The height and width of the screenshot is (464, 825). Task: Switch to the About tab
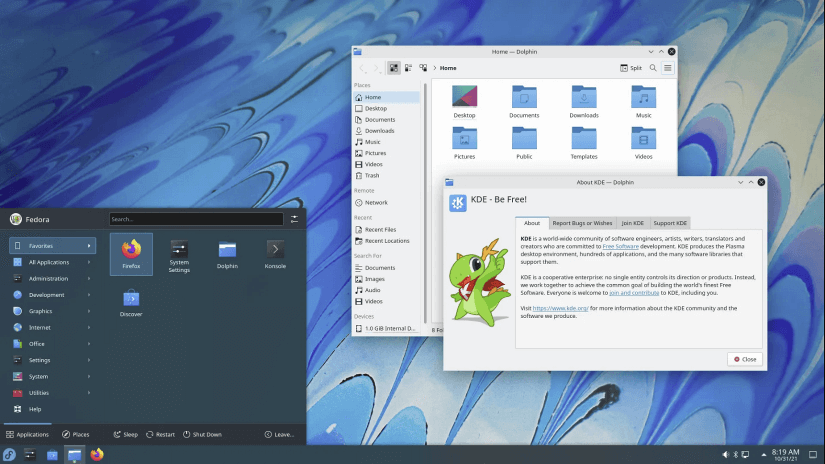pyautogui.click(x=532, y=223)
